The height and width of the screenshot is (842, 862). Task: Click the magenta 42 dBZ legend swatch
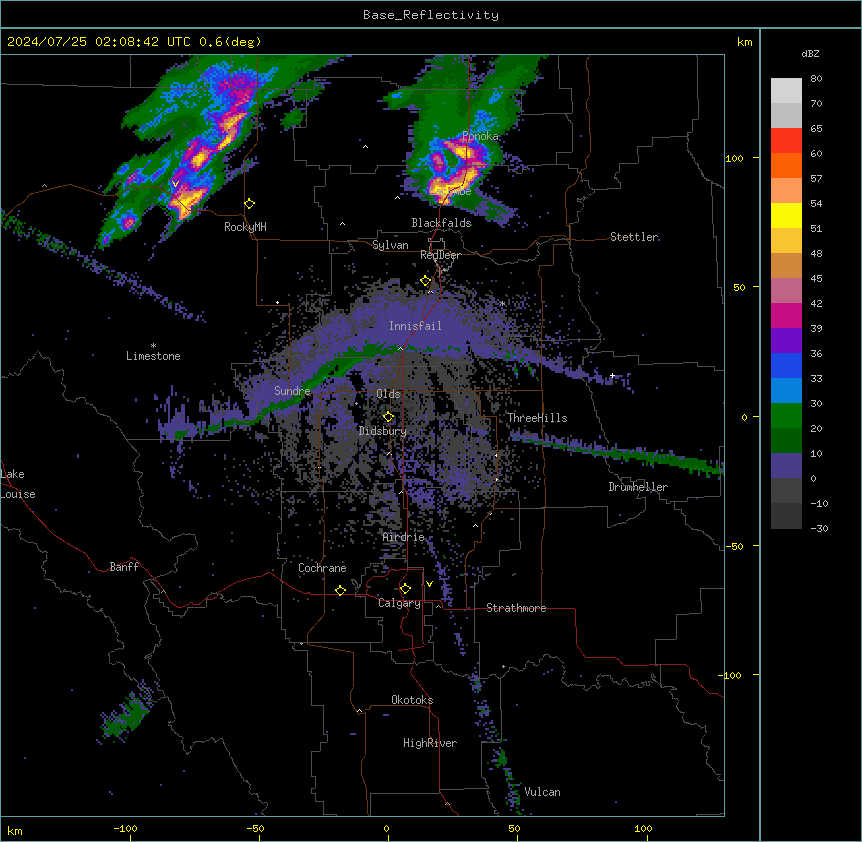(786, 315)
